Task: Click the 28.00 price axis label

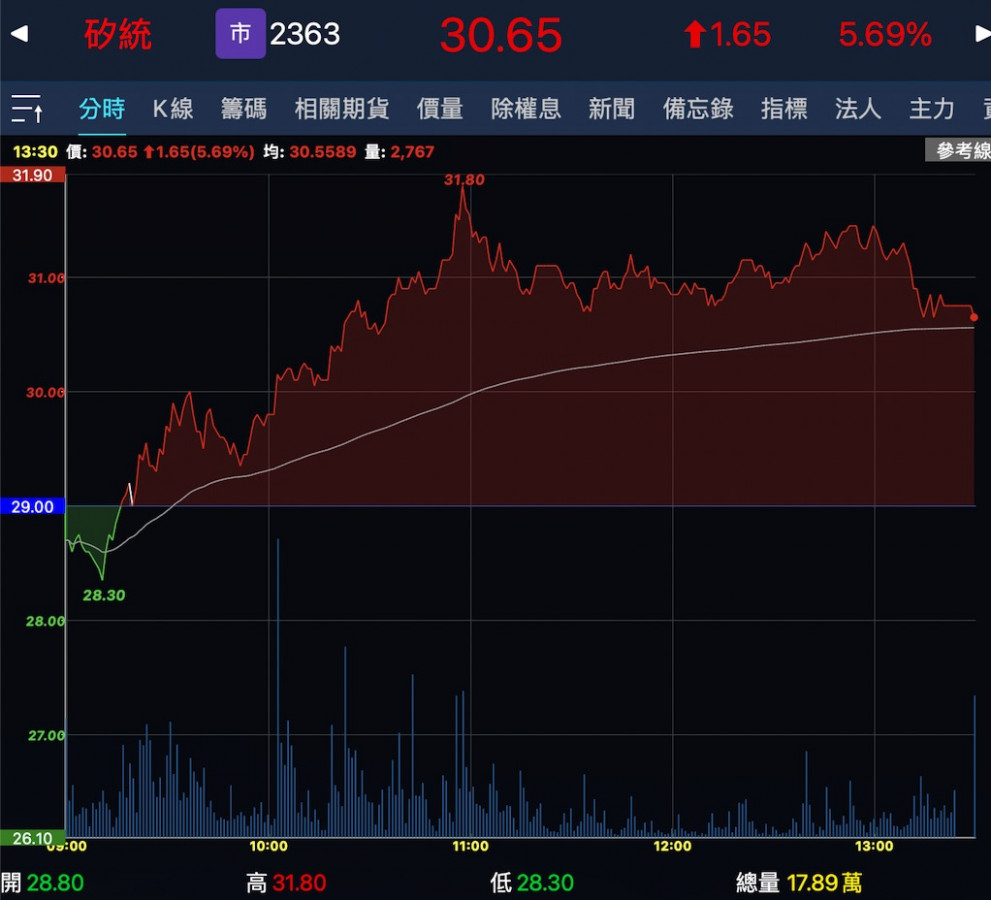Action: point(46,621)
